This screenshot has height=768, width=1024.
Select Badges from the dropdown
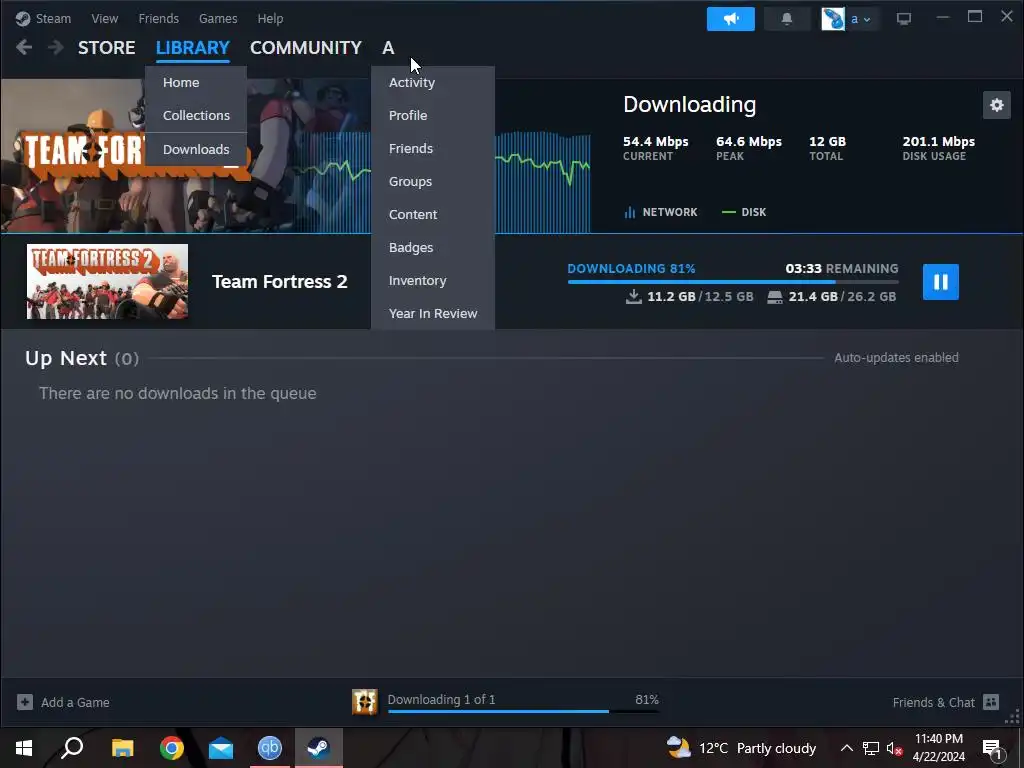coord(432,248)
